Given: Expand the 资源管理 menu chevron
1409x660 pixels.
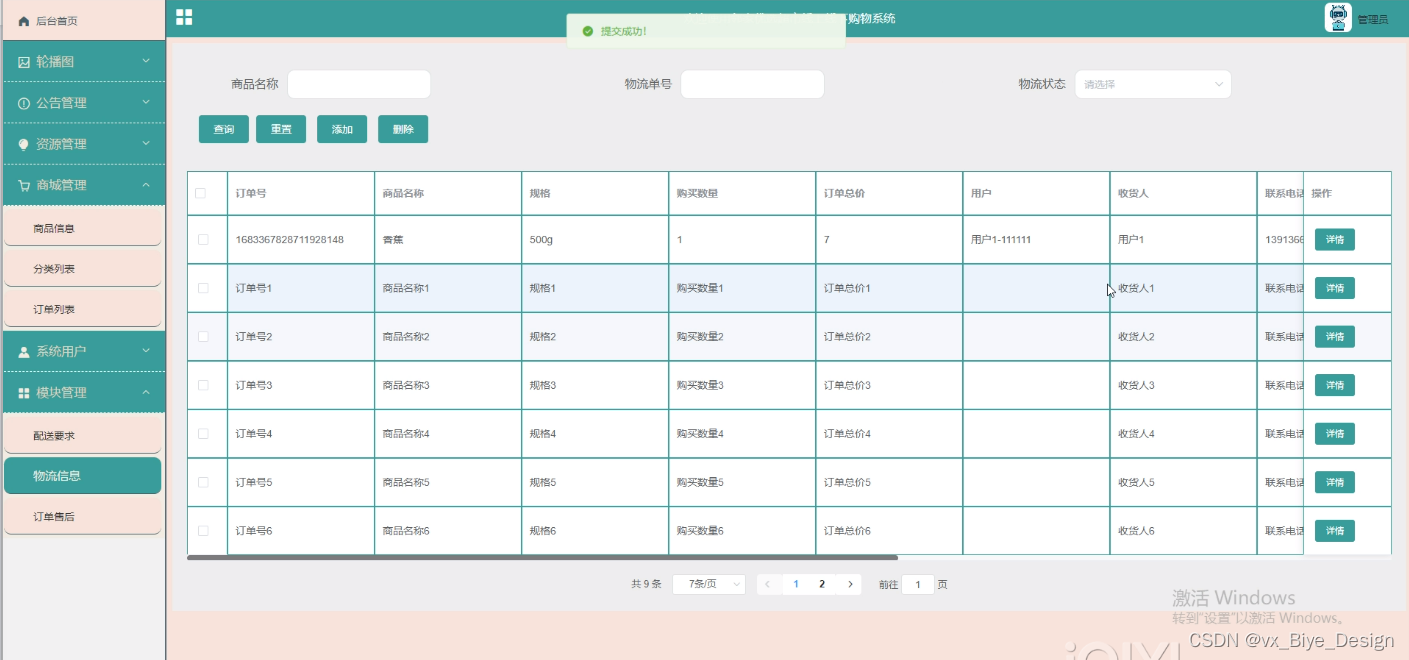Looking at the screenshot, I should [x=146, y=143].
